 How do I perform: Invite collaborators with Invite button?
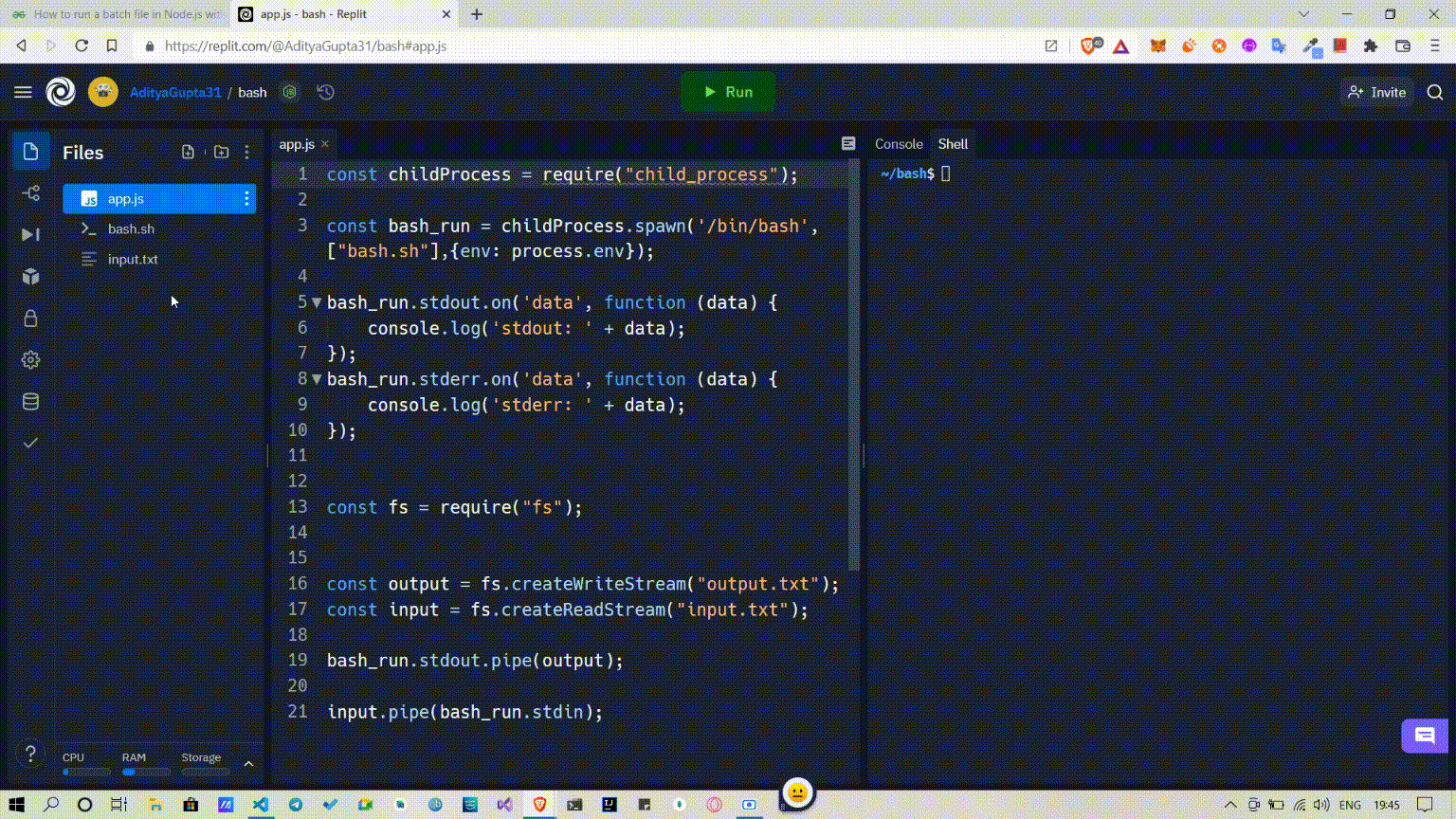(1376, 92)
